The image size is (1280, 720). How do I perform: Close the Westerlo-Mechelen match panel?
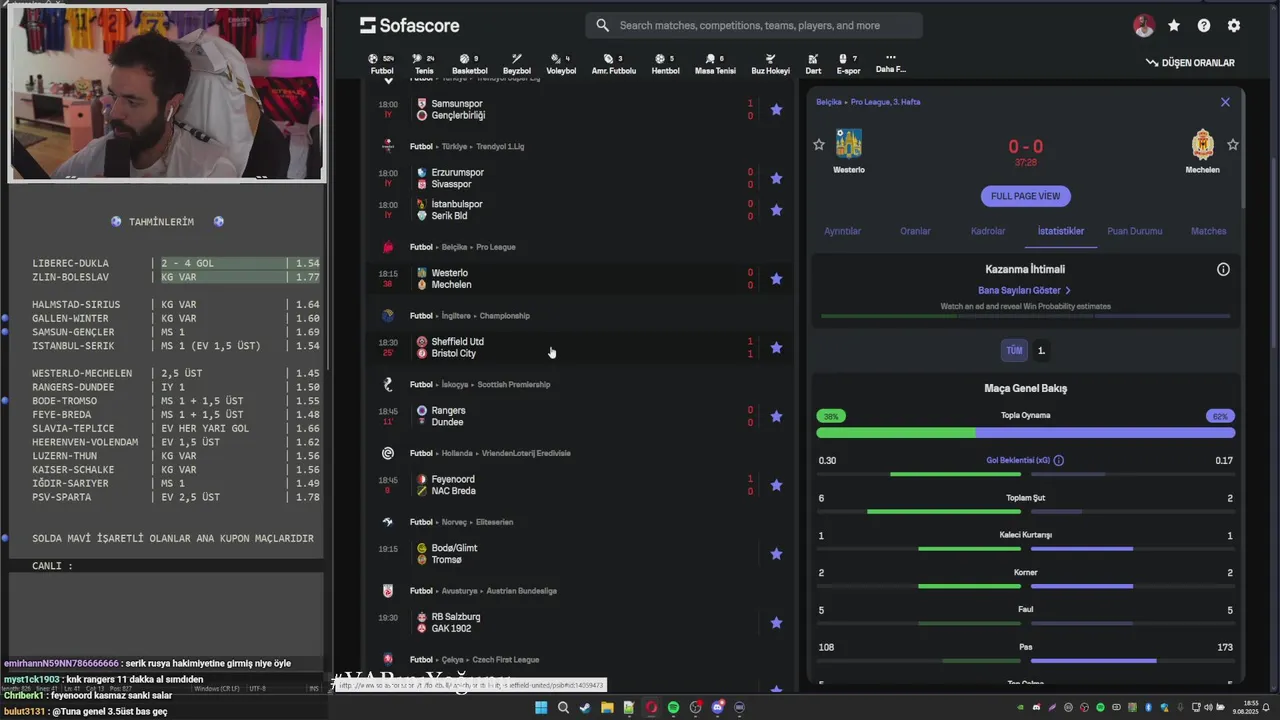coord(1225,102)
